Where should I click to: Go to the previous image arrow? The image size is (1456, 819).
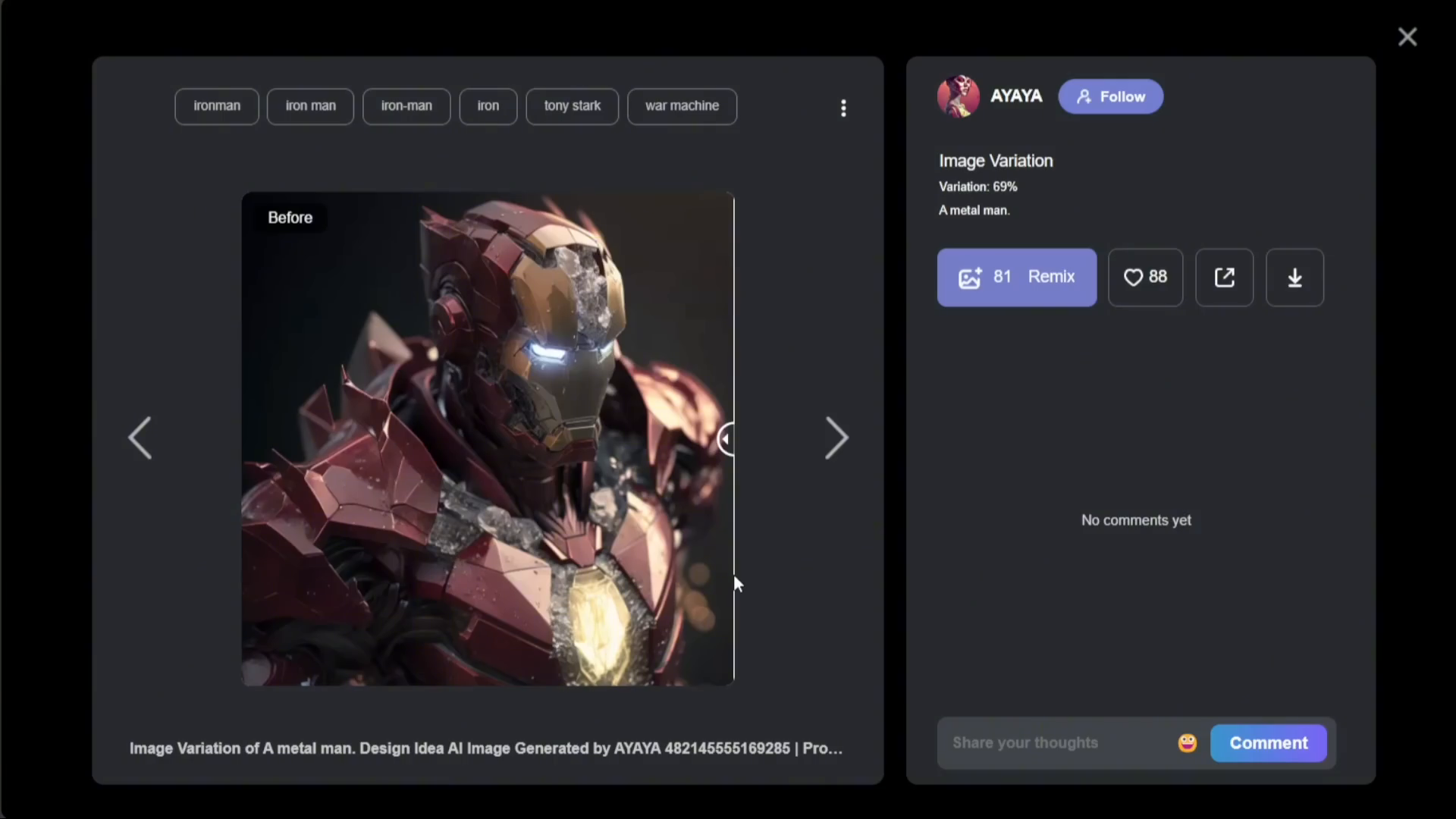coord(140,438)
